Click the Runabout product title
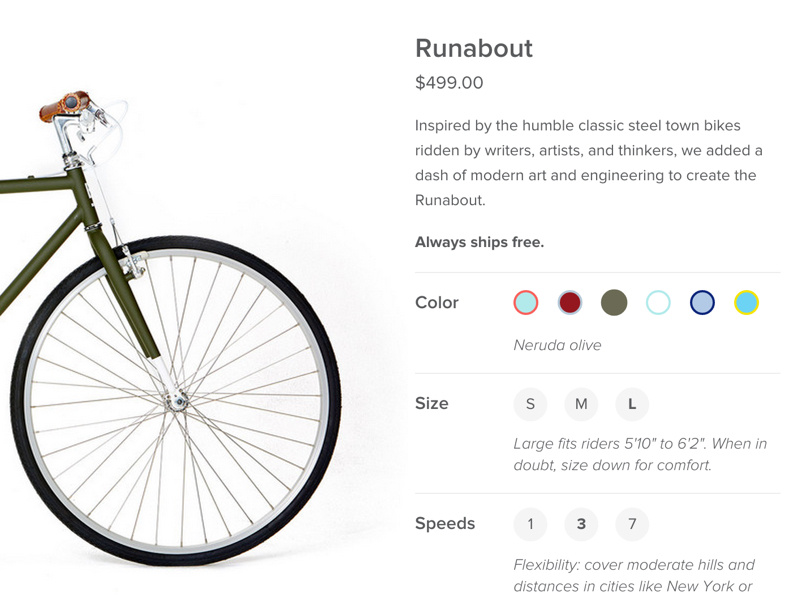 474,48
